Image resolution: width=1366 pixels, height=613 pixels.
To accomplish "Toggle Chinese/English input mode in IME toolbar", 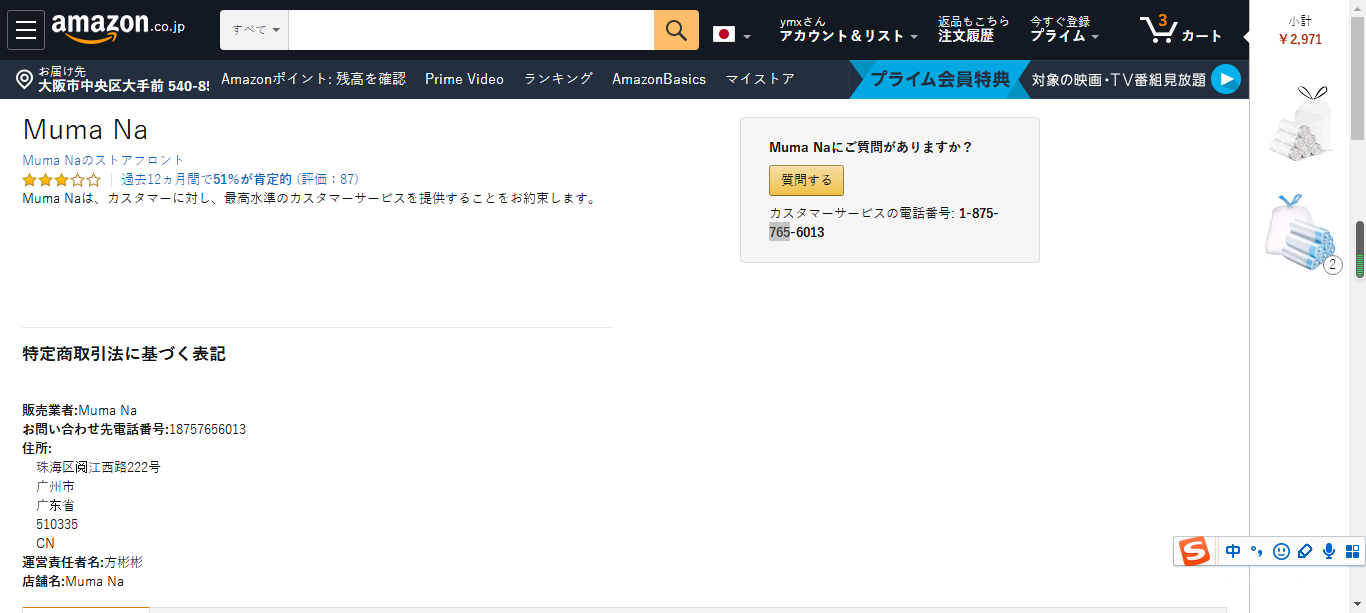I will [1233, 551].
